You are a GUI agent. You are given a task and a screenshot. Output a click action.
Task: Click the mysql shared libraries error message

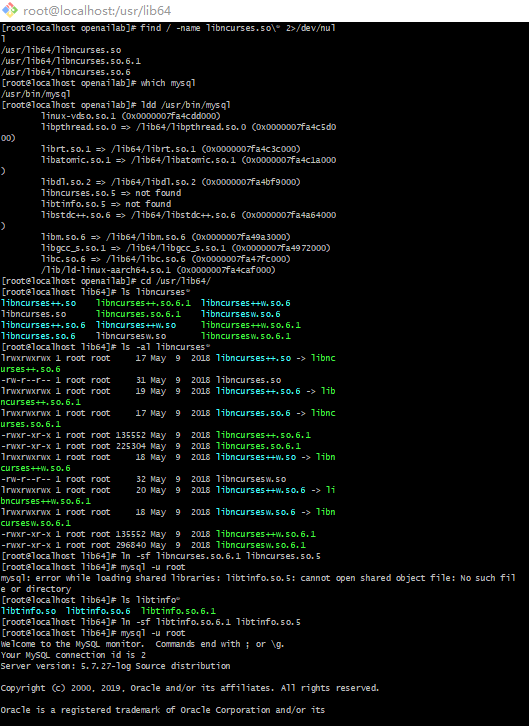258,583
